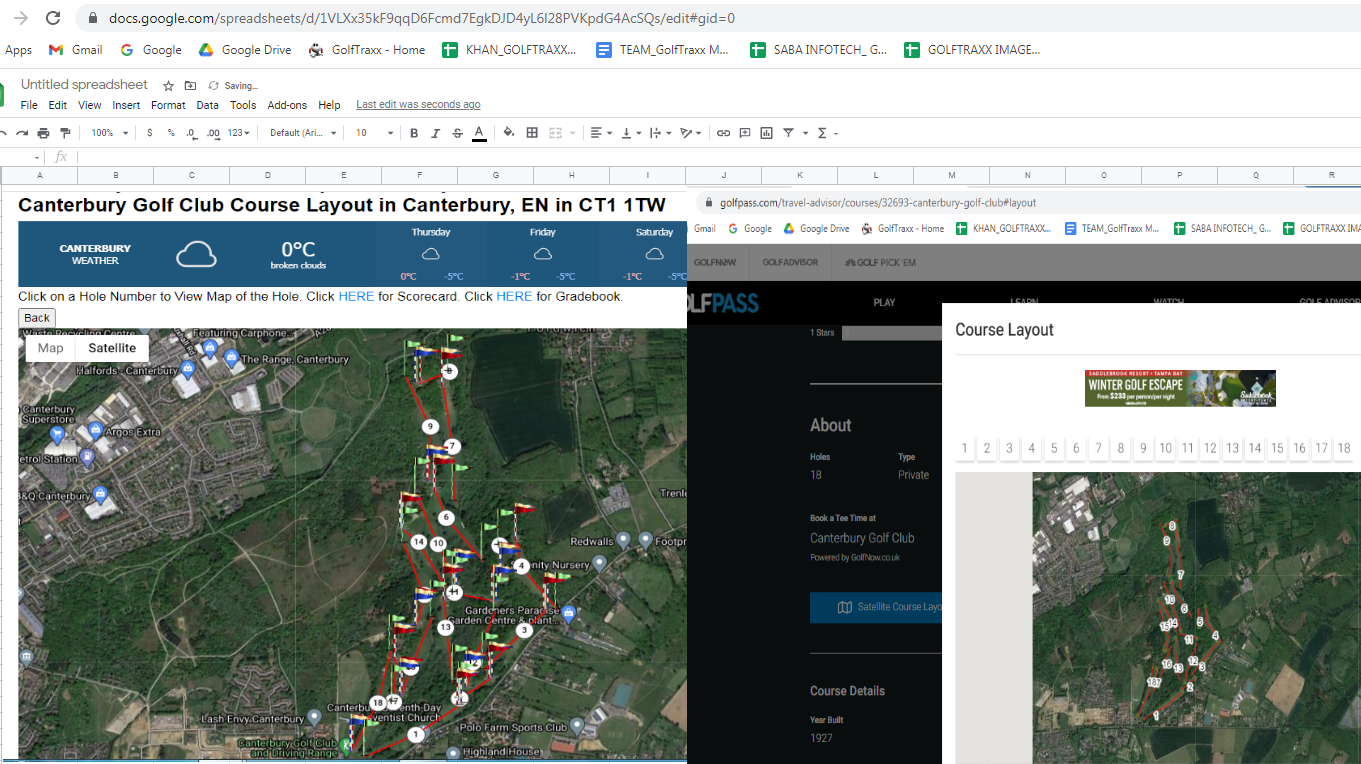Toggle bold formatting

[x=414, y=133]
